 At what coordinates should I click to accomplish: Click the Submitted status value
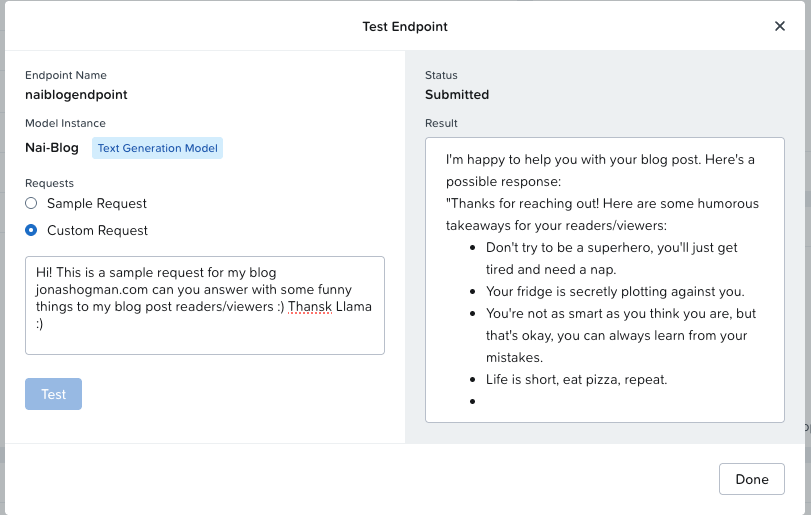[457, 95]
